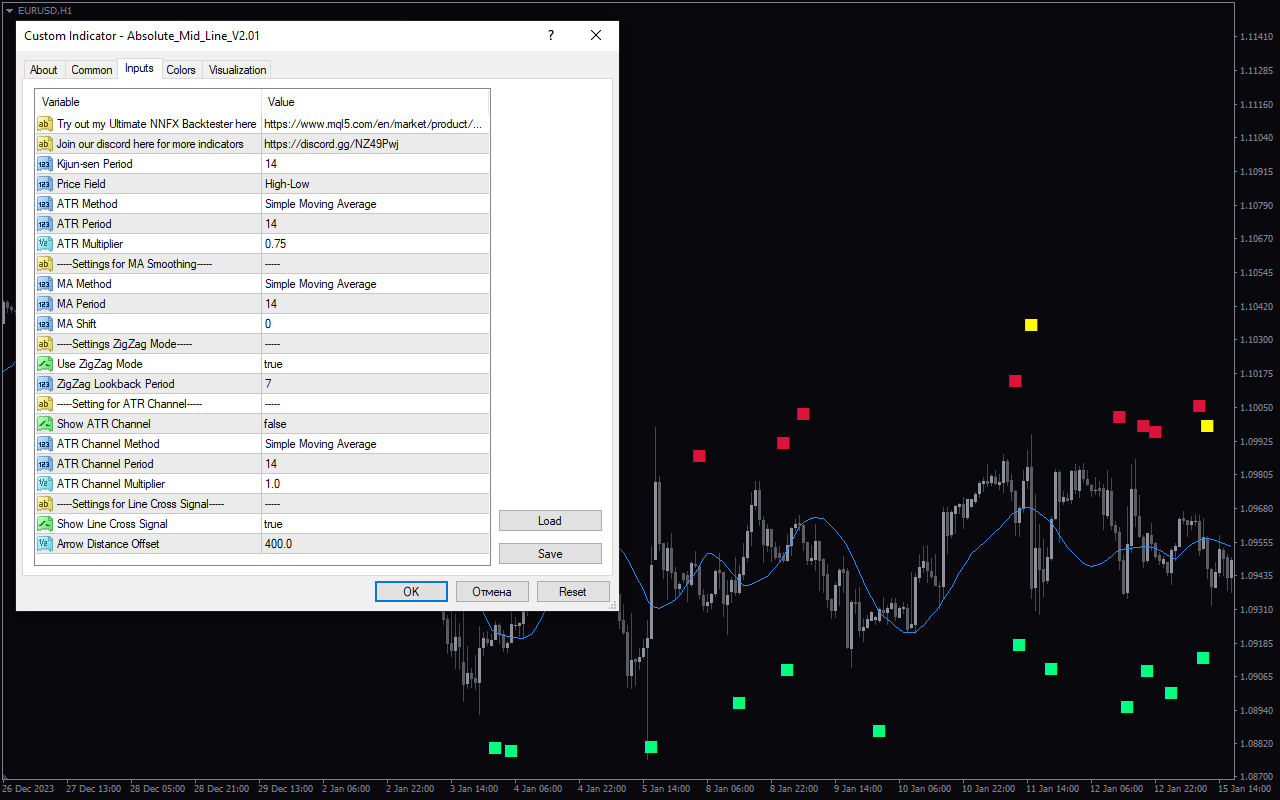
Task: Toggle Use ZigZag Mode value true
Action: click(375, 364)
